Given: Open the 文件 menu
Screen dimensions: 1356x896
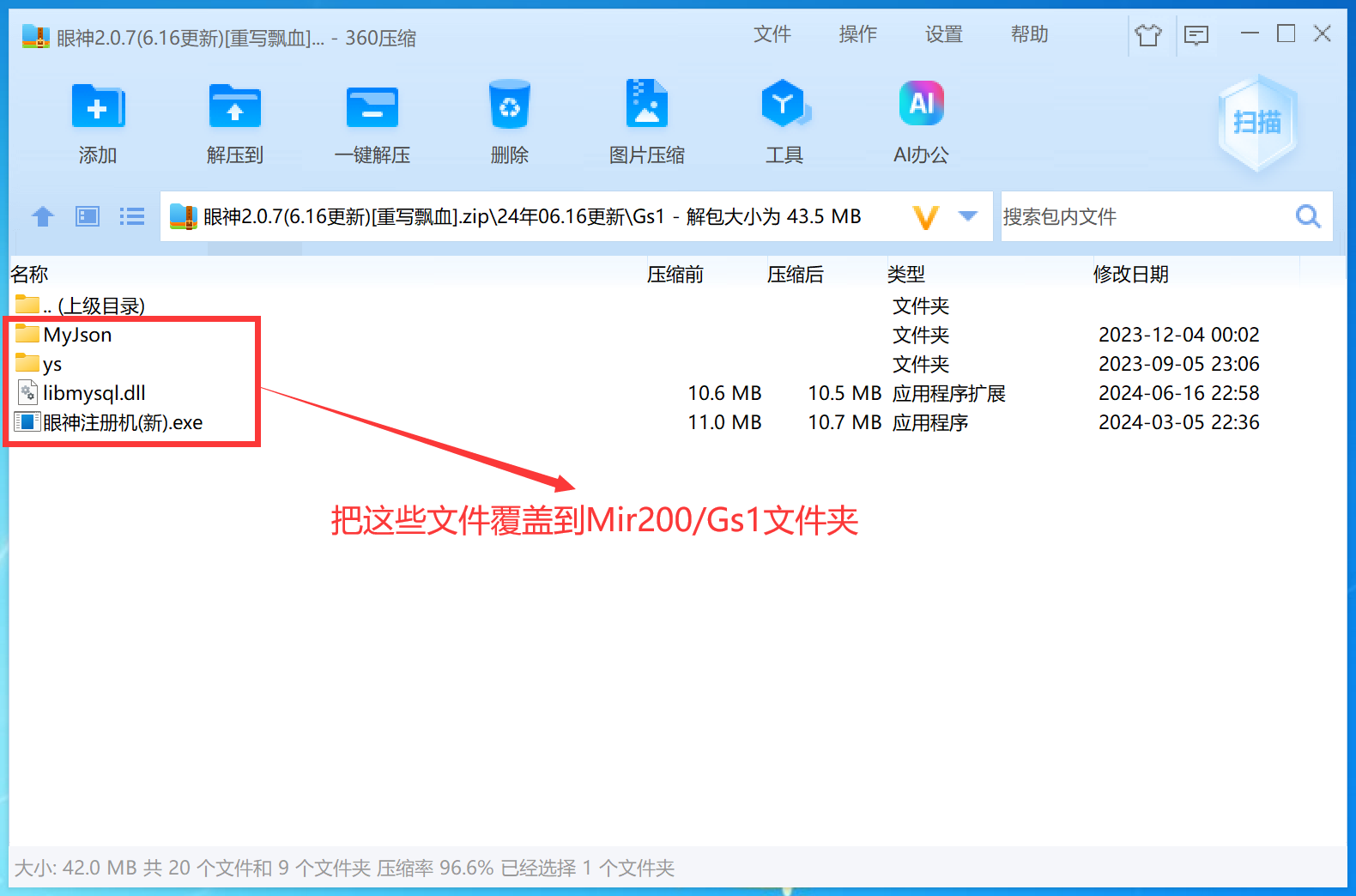Looking at the screenshot, I should coord(772,34).
